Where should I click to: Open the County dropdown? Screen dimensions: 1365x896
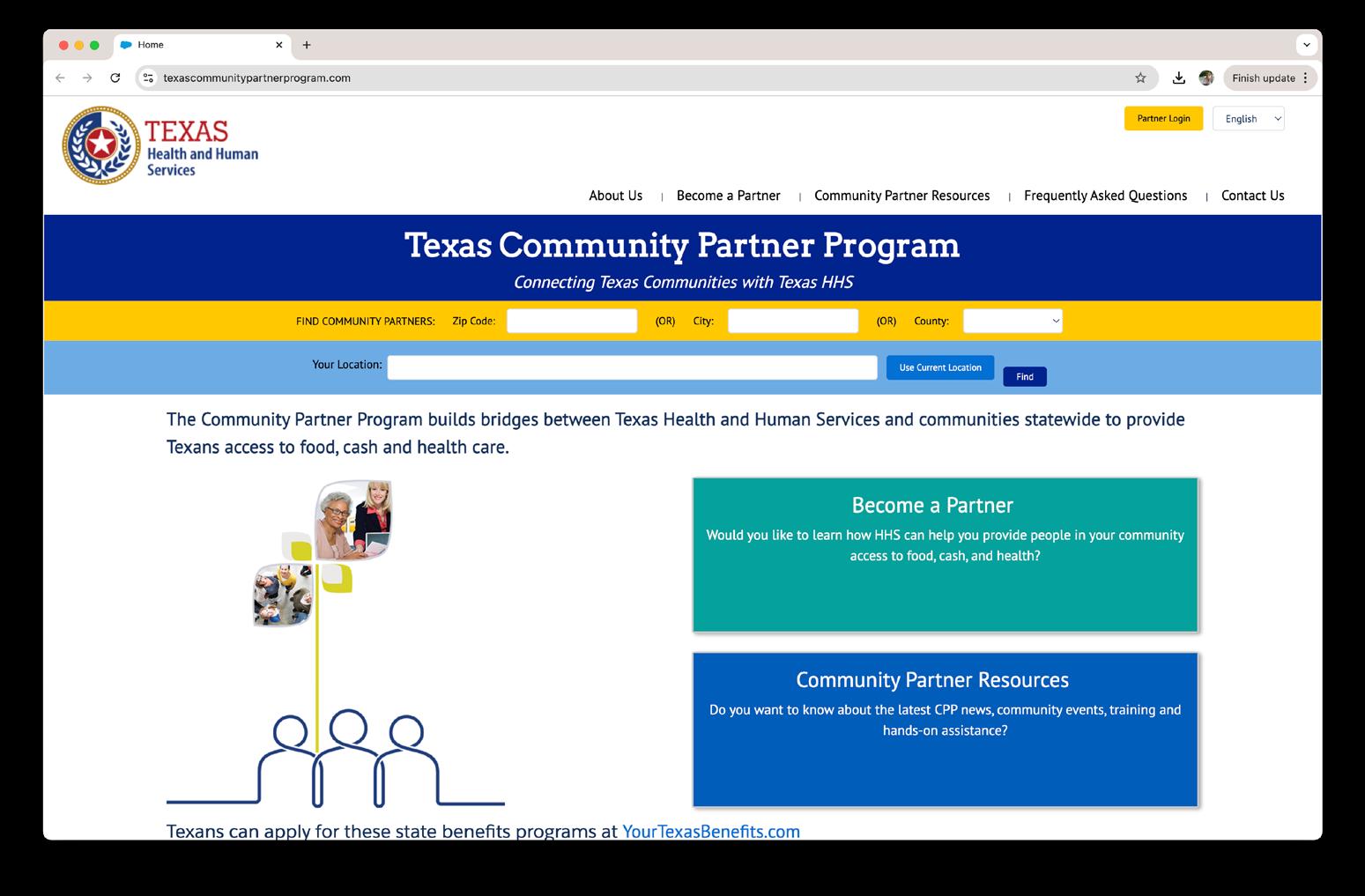[1013, 321]
